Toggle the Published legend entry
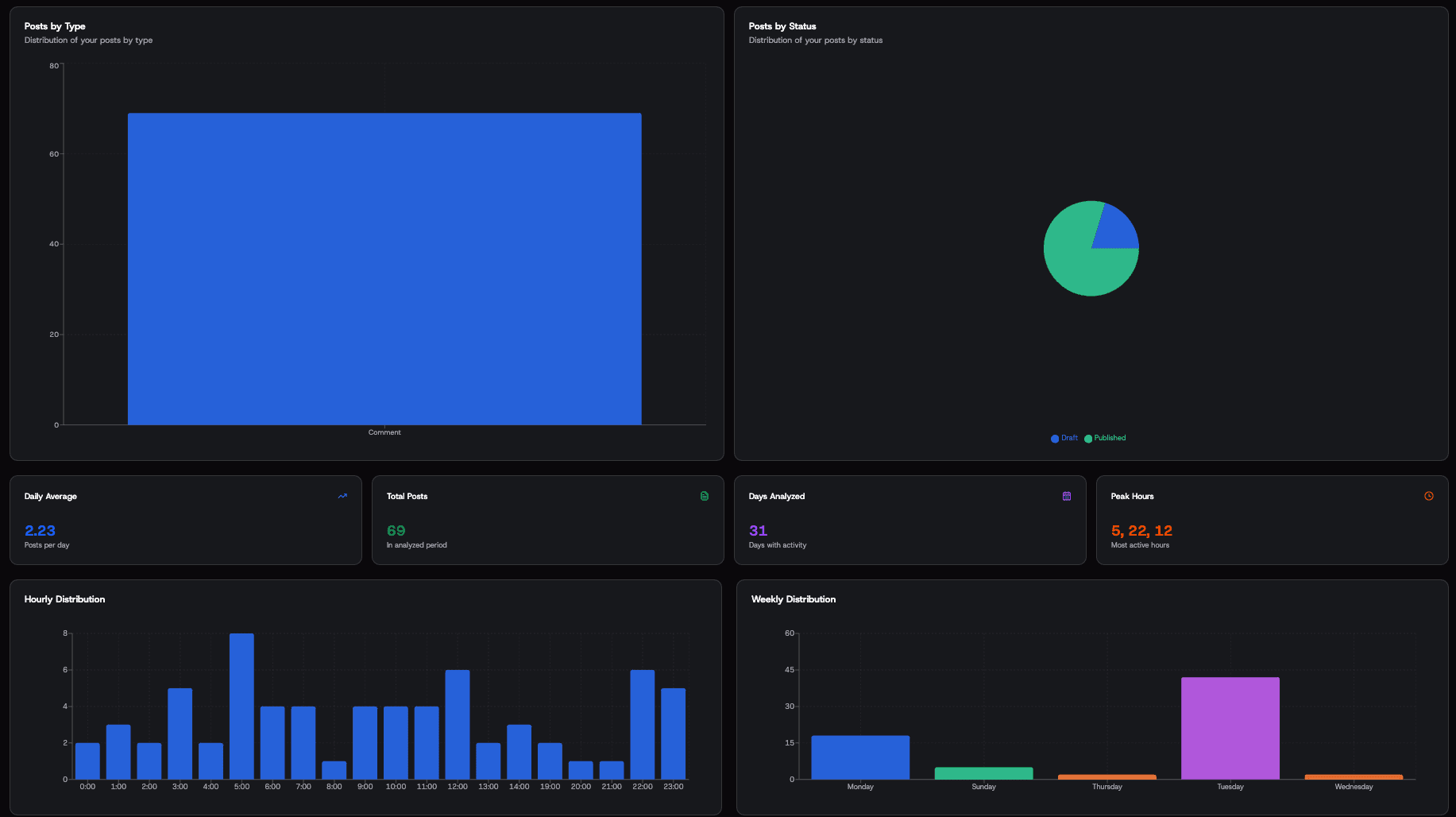The width and height of the screenshot is (1456, 817). [1105, 438]
